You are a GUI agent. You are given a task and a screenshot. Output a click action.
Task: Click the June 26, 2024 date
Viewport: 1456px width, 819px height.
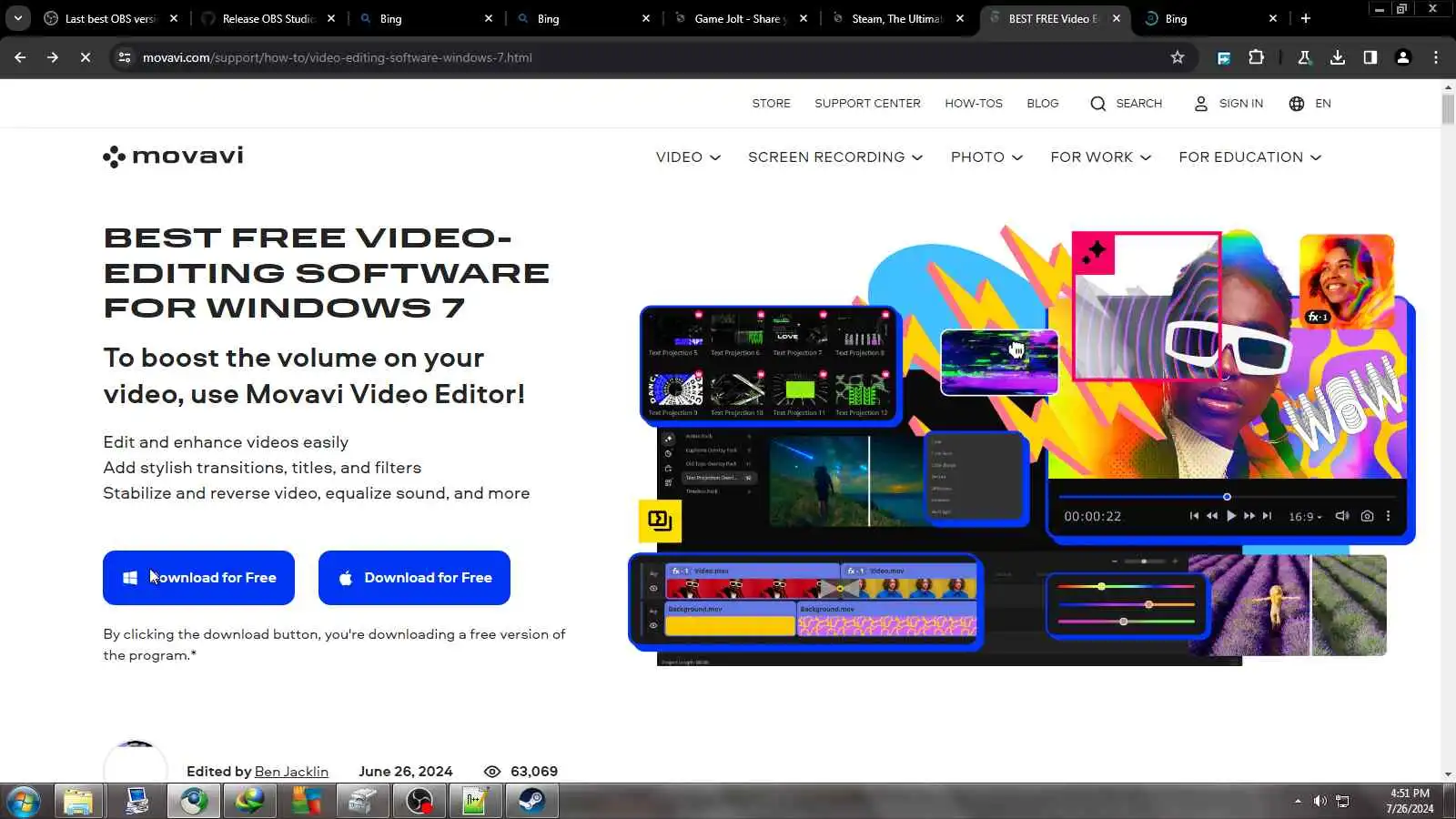click(x=405, y=772)
